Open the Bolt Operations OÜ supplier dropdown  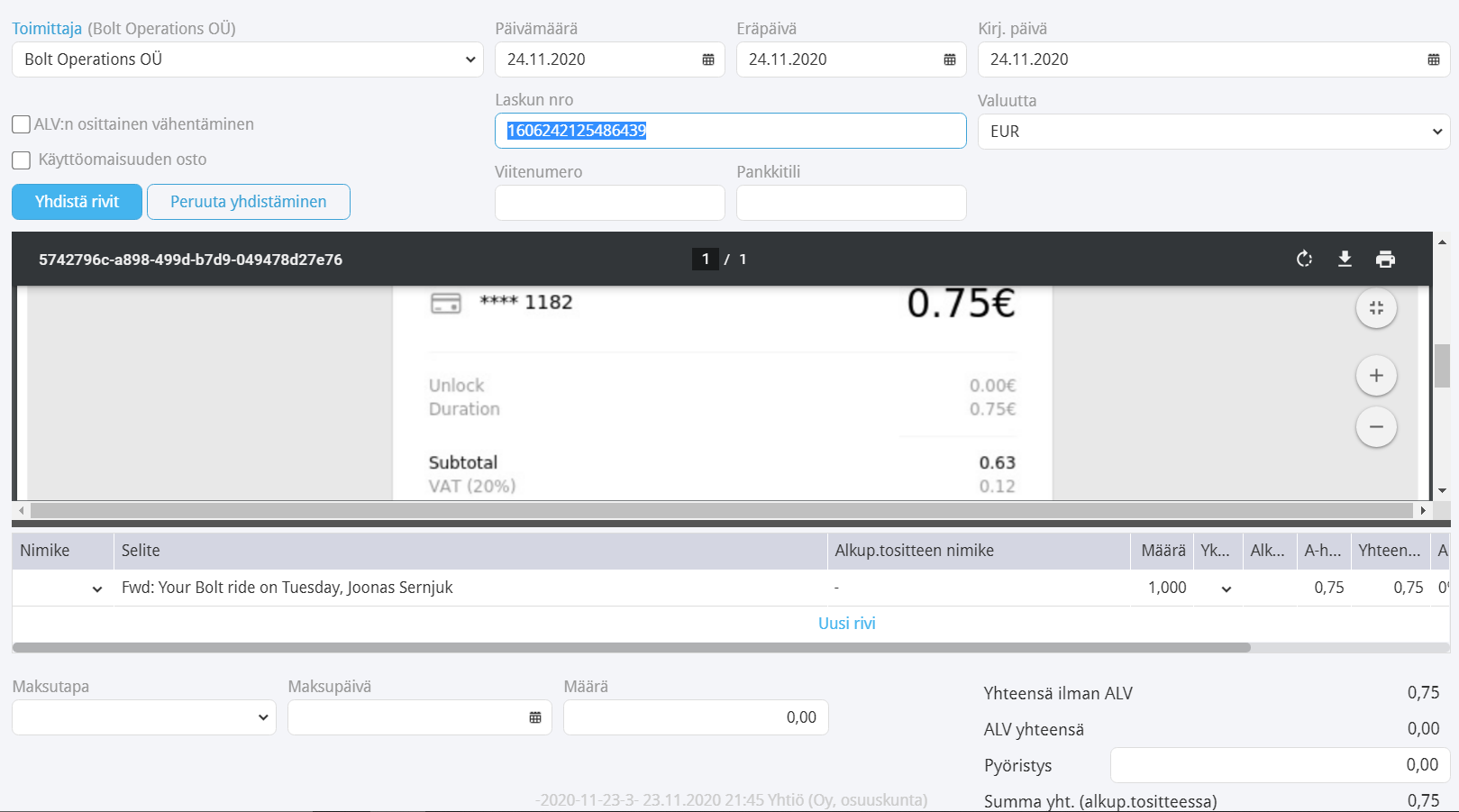[248, 59]
